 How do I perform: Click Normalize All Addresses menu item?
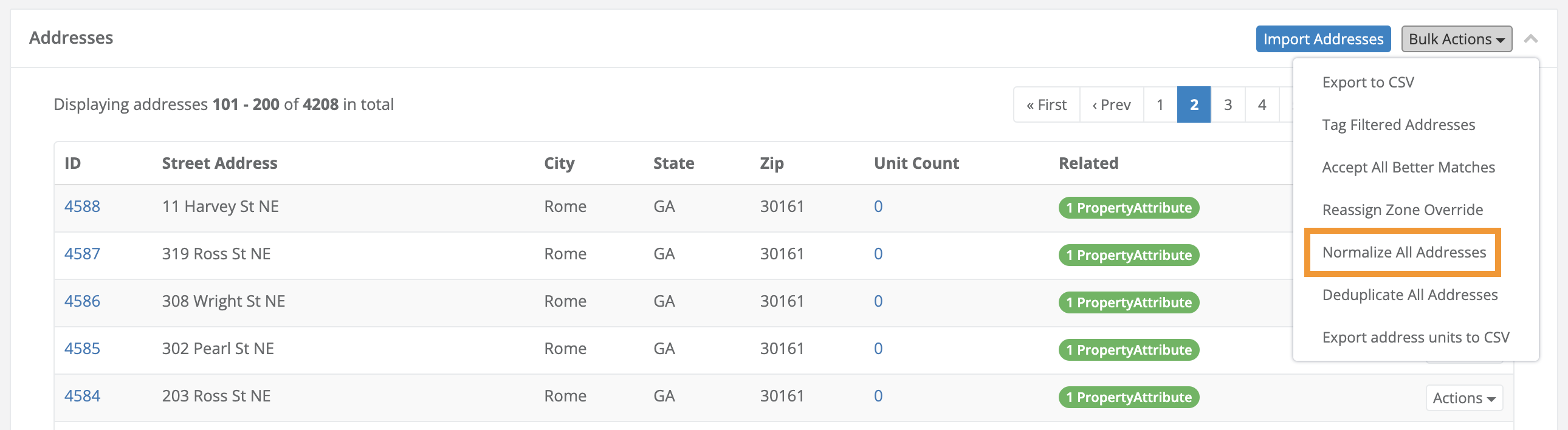1404,253
